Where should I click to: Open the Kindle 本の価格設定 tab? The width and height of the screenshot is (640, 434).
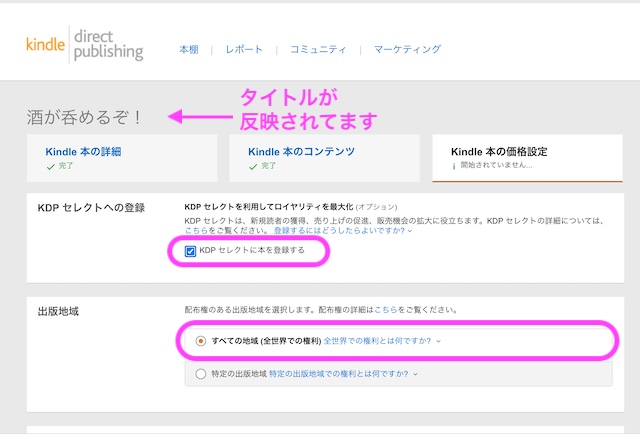coord(499,152)
